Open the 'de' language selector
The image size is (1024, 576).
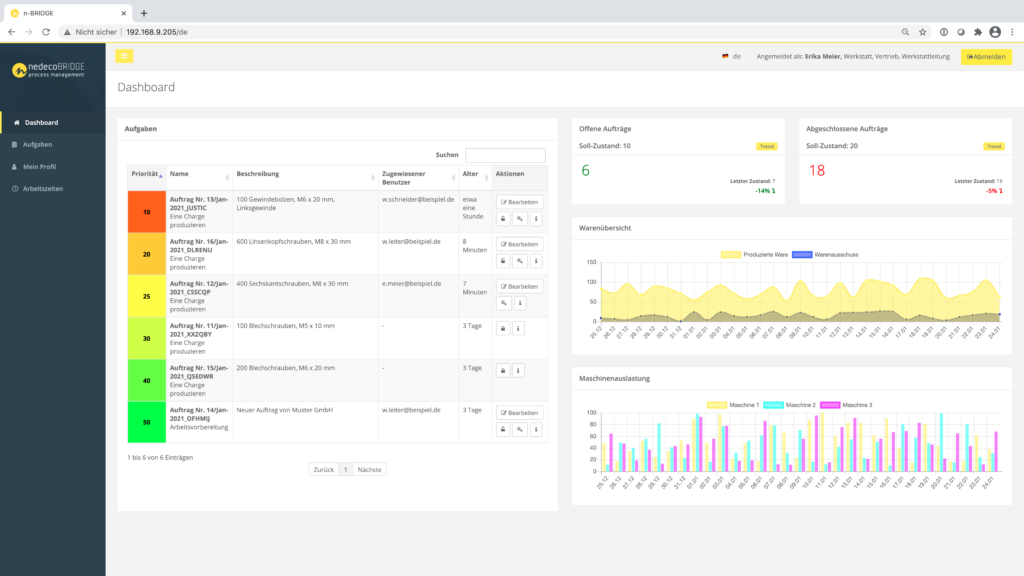[730, 57]
